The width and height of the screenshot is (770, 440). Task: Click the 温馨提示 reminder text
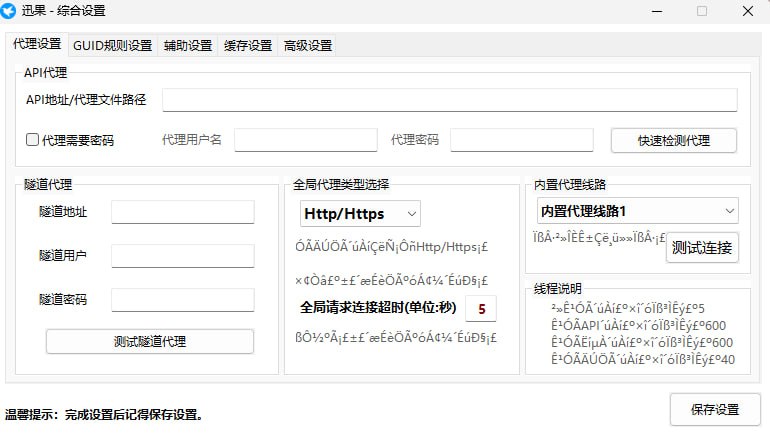(105, 415)
